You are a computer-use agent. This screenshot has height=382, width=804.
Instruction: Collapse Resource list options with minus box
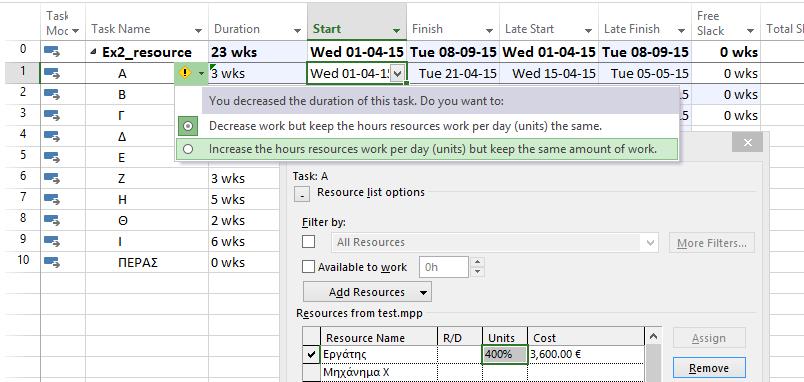pos(302,194)
